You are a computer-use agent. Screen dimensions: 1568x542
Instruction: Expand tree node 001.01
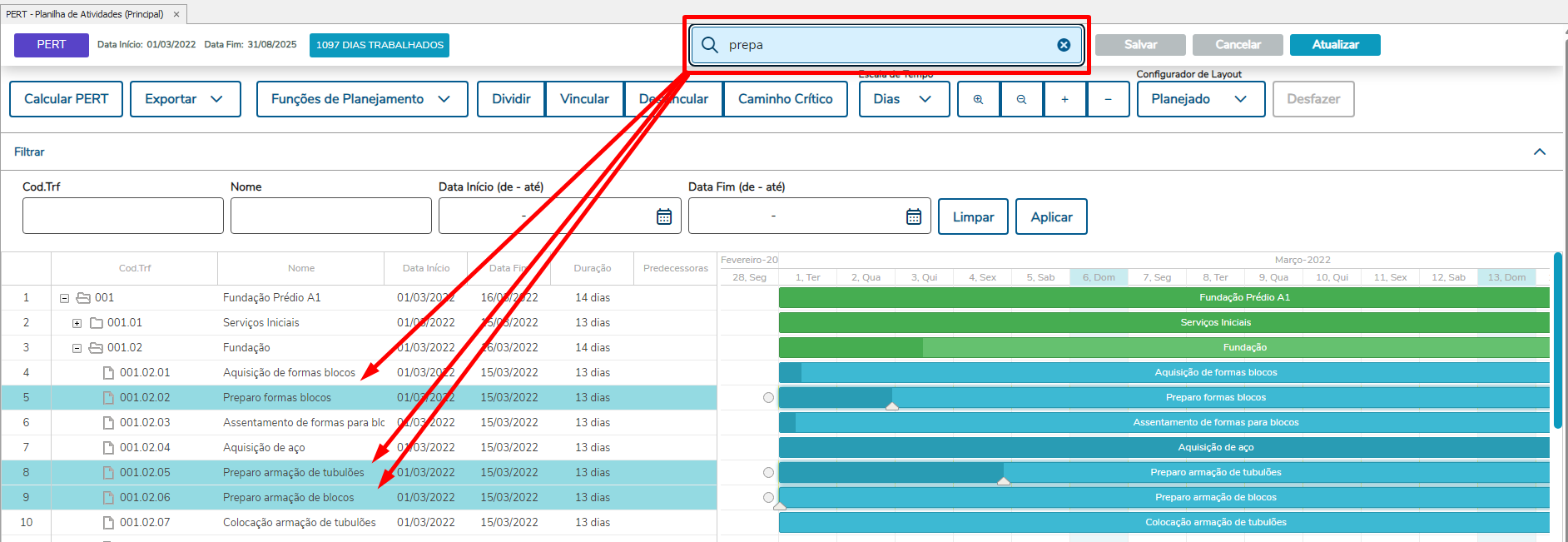(77, 323)
